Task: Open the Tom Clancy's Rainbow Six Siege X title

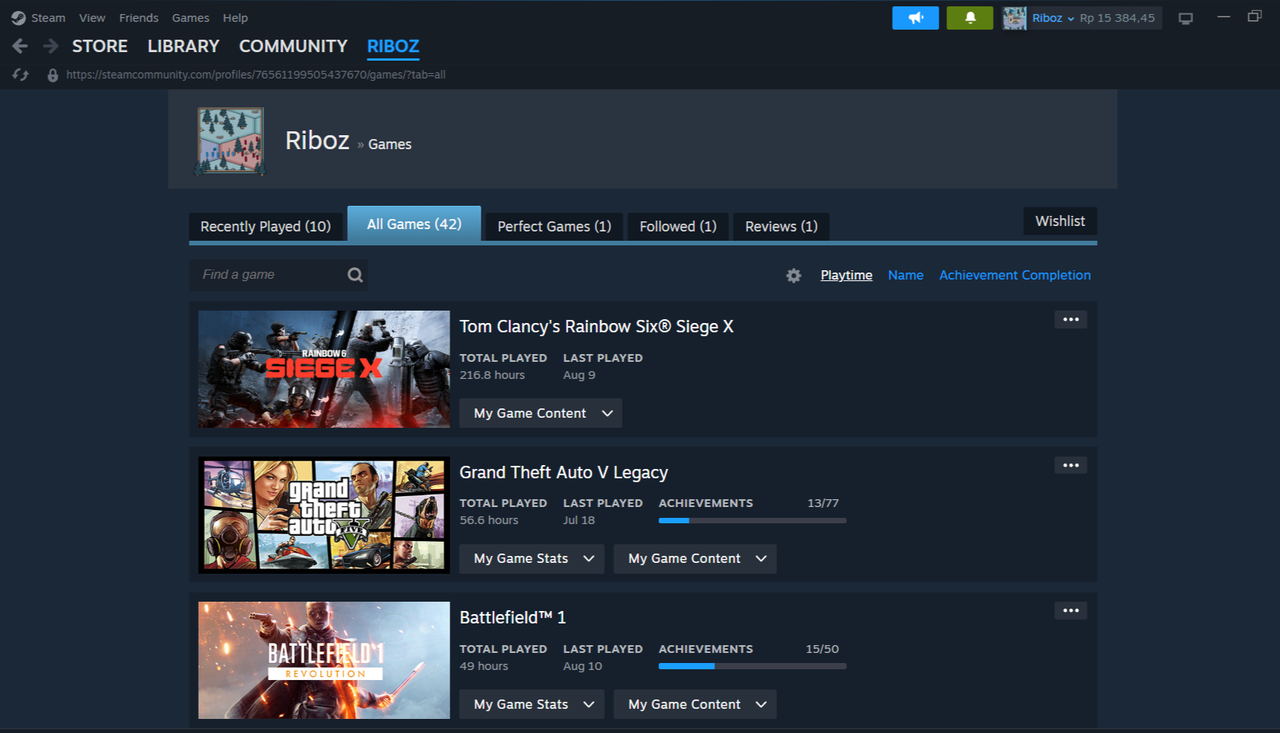Action: pos(597,327)
